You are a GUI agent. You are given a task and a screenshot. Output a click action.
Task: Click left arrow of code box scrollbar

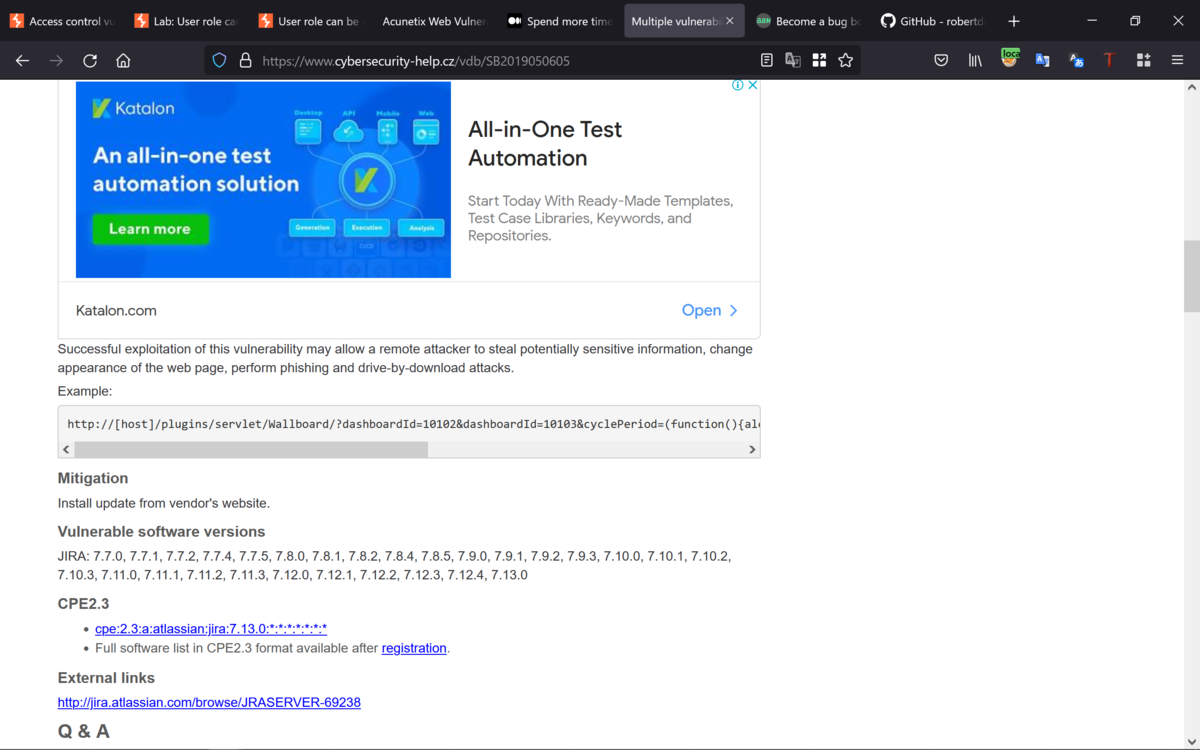point(67,450)
